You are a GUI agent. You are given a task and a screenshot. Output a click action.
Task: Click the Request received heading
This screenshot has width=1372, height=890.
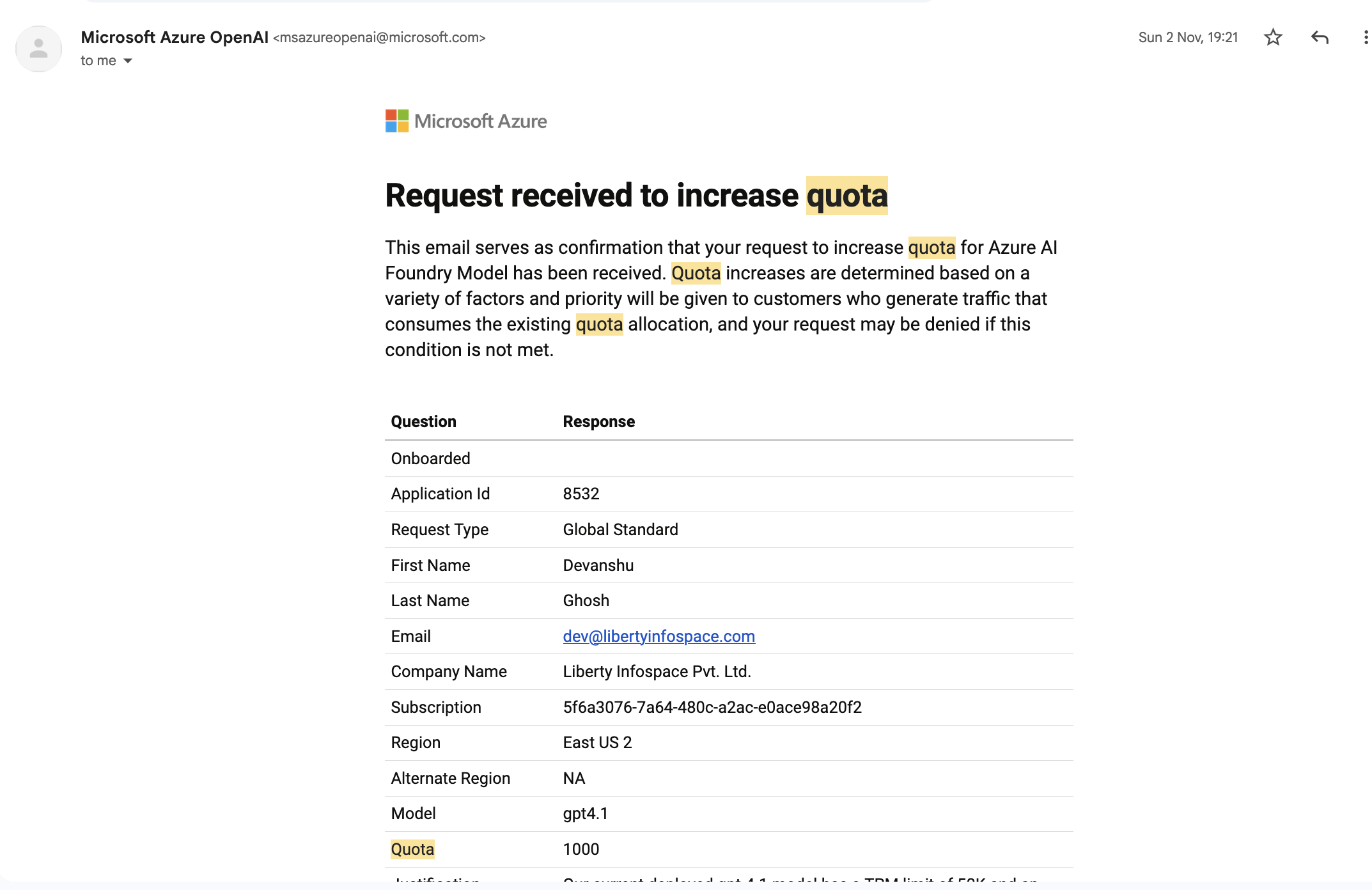pyautogui.click(x=635, y=196)
